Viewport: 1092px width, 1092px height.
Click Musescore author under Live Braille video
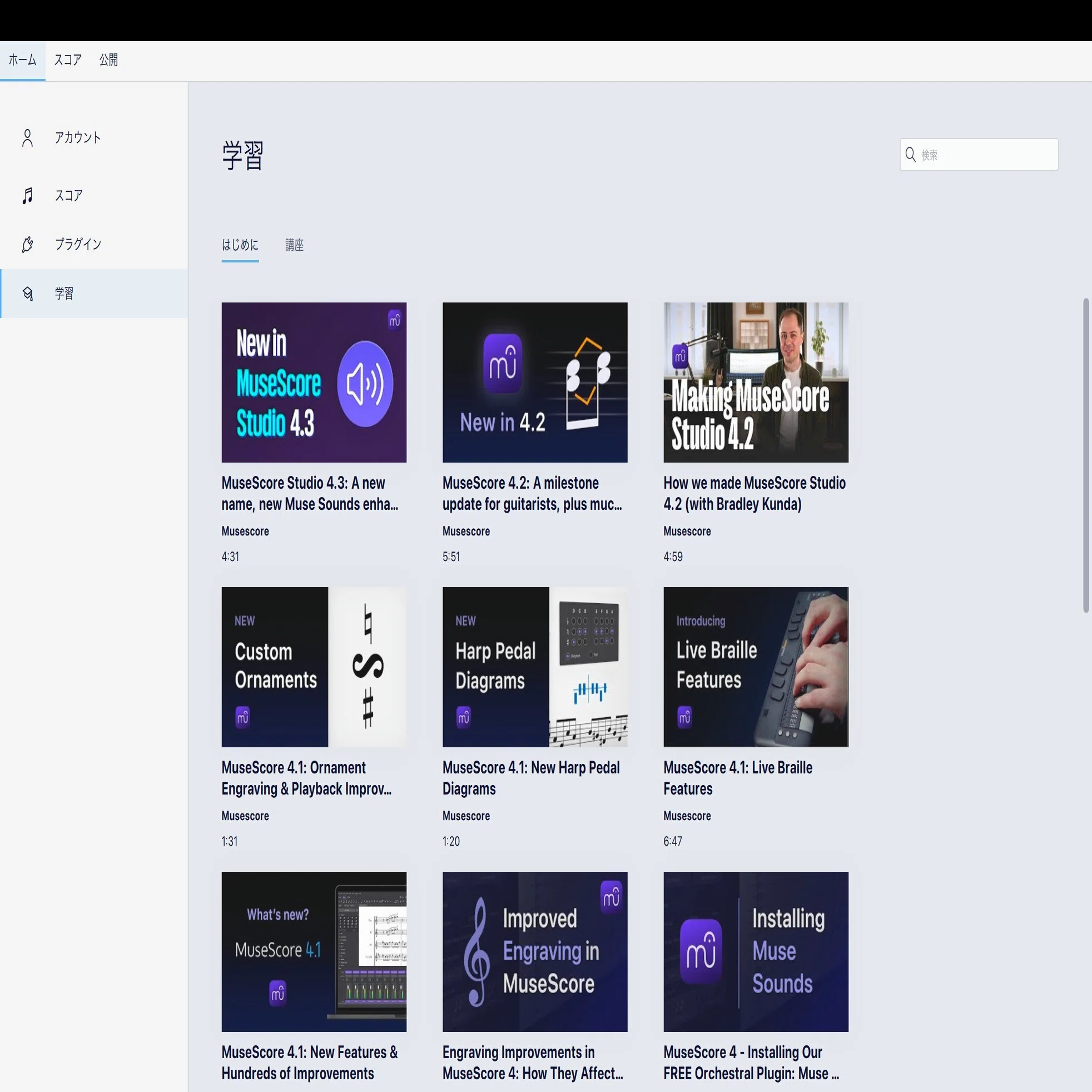[687, 816]
